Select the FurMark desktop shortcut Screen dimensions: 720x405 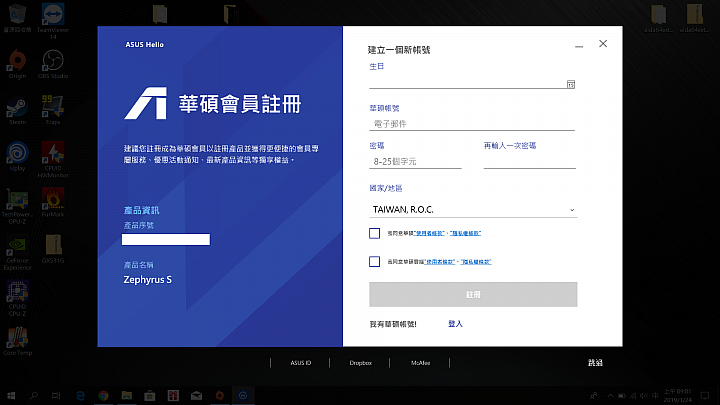[53, 202]
